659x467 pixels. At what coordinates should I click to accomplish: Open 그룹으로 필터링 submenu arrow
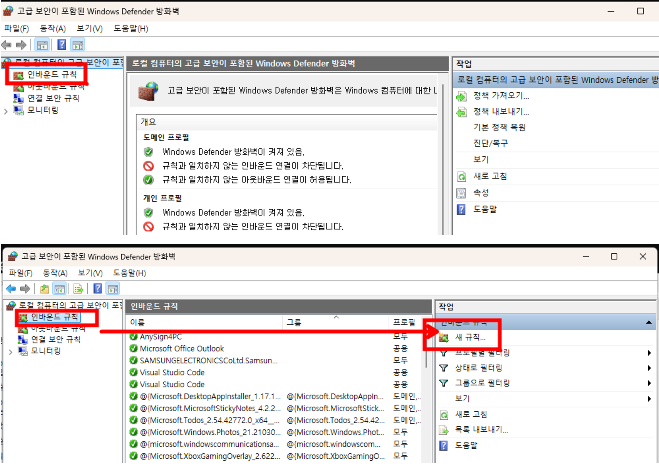(649, 383)
